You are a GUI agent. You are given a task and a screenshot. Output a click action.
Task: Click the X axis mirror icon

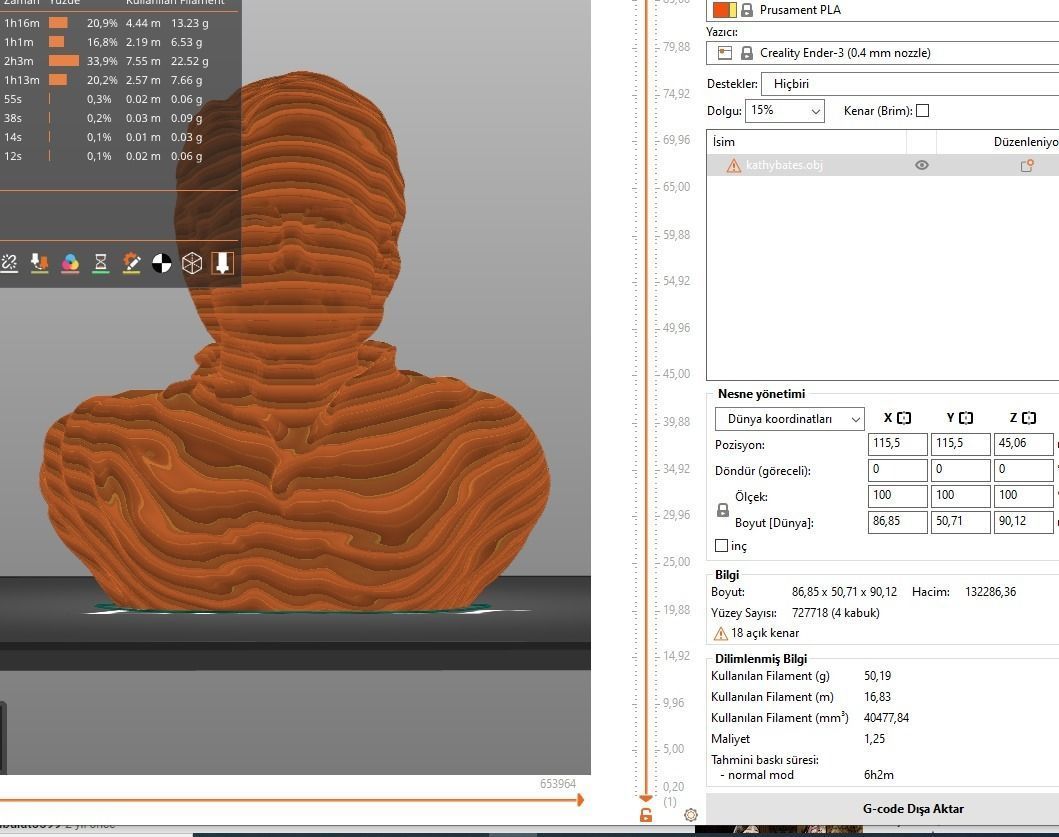[904, 418]
